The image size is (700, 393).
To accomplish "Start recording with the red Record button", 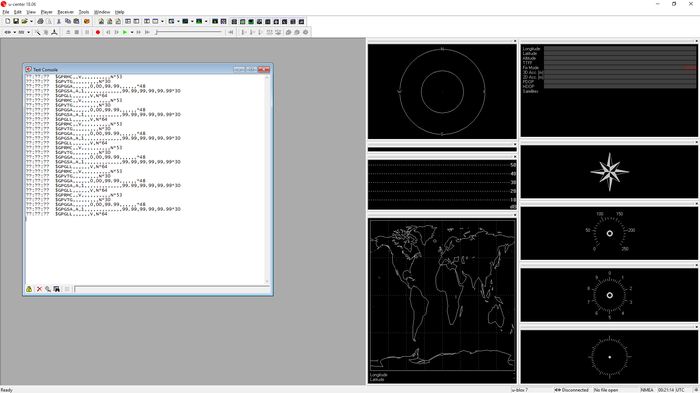I will (98, 32).
